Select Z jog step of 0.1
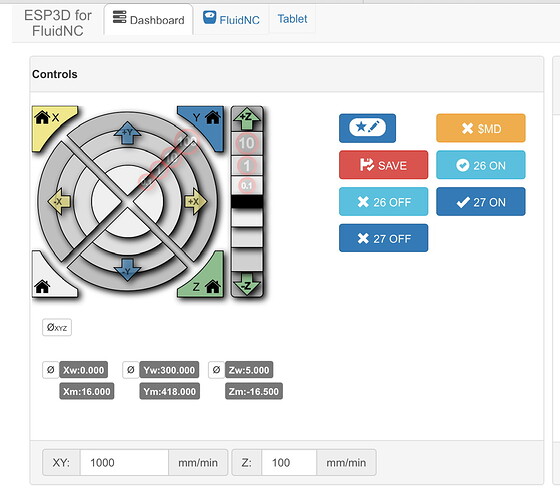Image resolution: width=560 pixels, height=500 pixels. tap(247, 185)
